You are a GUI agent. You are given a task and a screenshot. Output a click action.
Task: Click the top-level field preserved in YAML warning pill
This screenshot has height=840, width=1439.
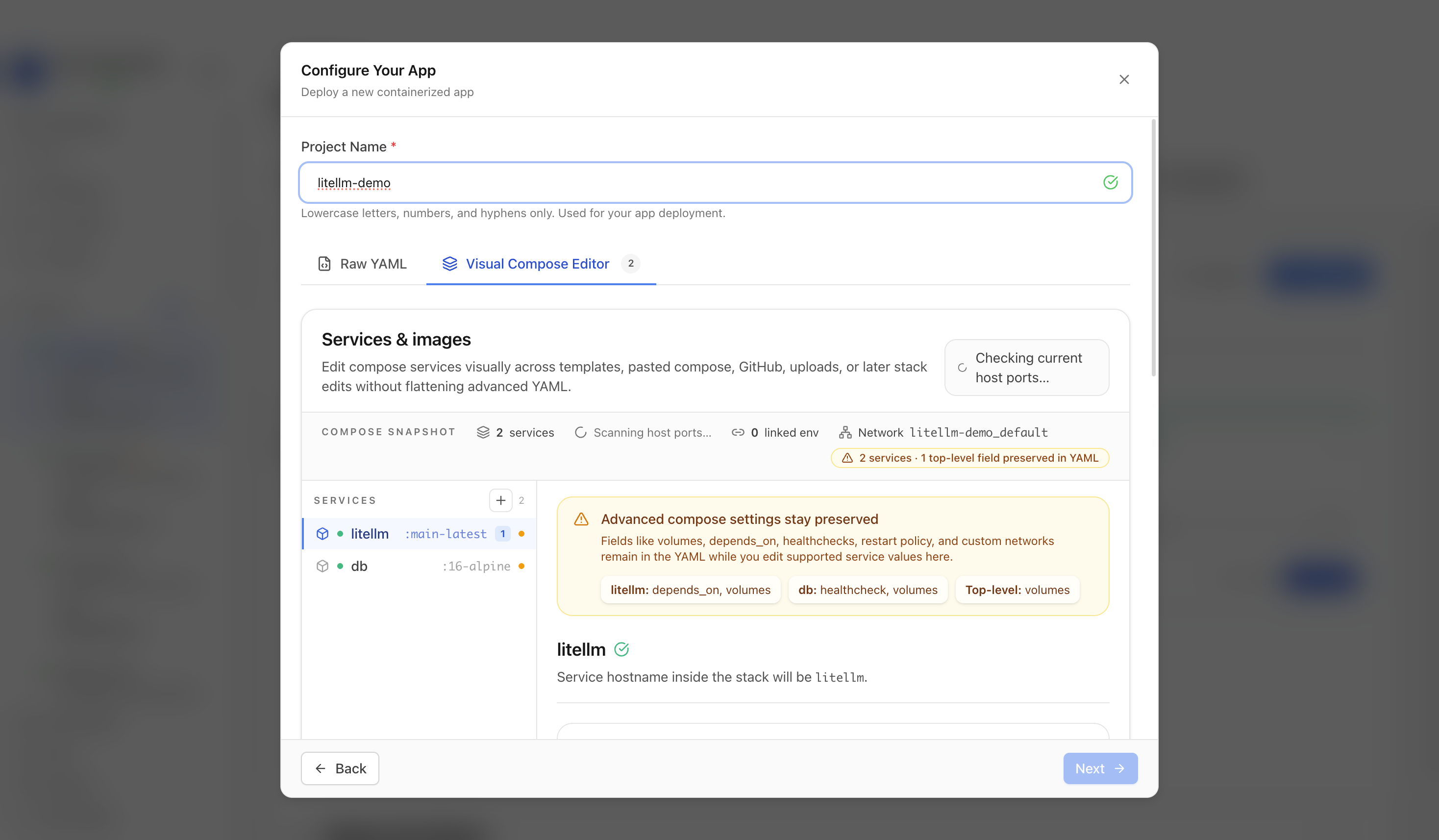click(x=969, y=458)
